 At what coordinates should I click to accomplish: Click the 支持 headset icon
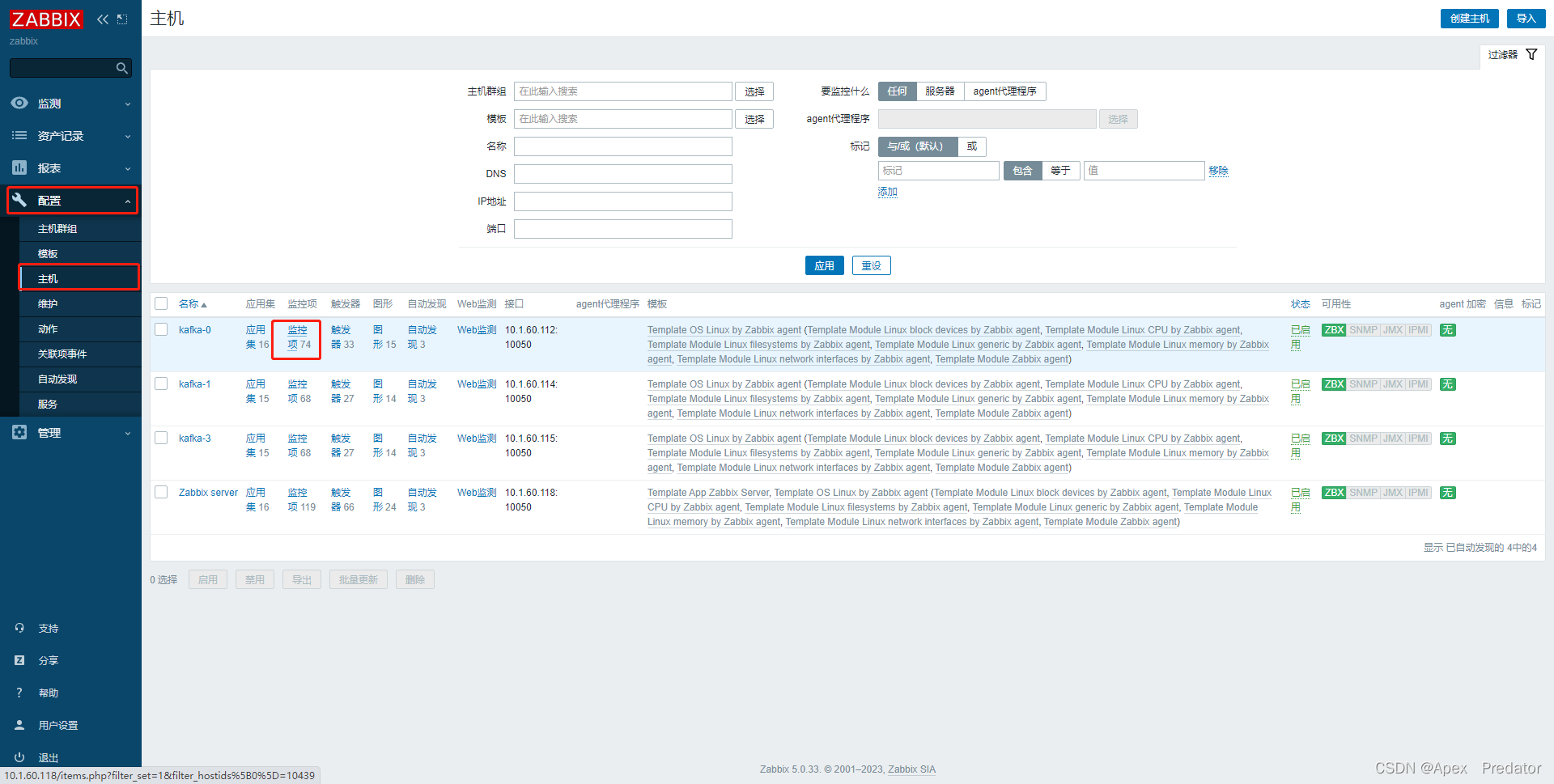point(19,628)
